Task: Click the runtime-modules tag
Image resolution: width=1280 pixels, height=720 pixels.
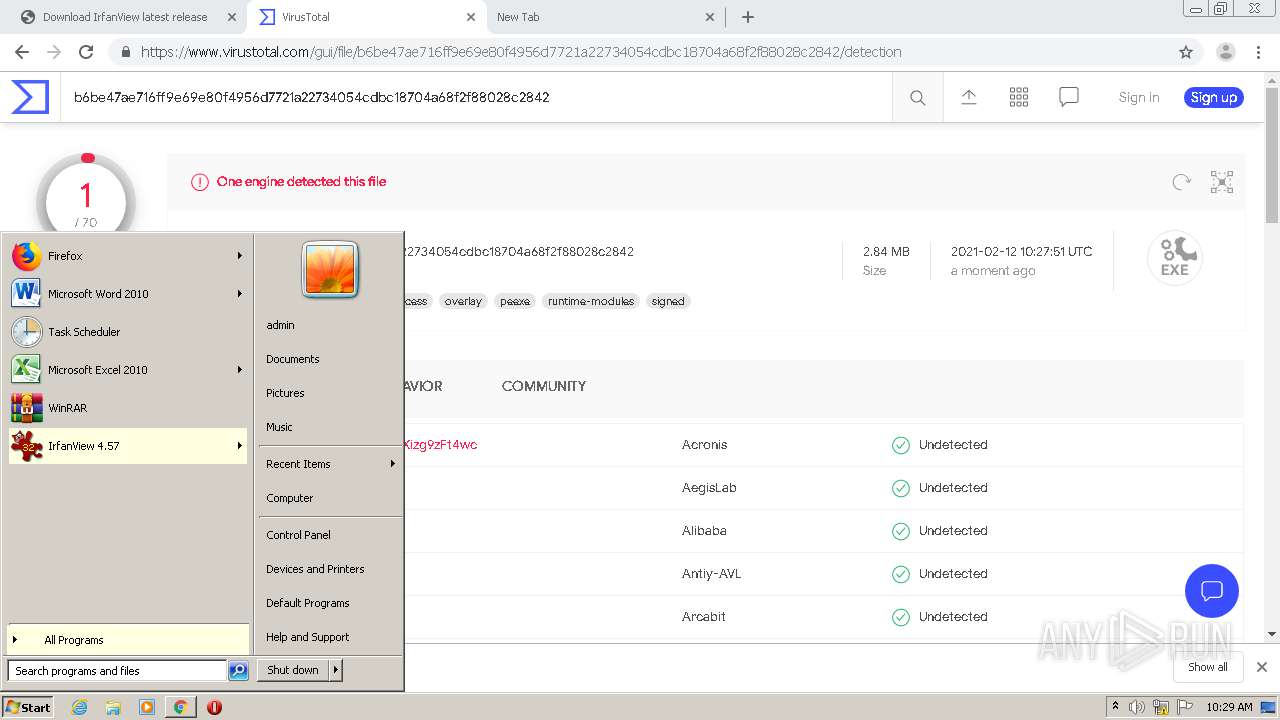Action: tap(591, 301)
